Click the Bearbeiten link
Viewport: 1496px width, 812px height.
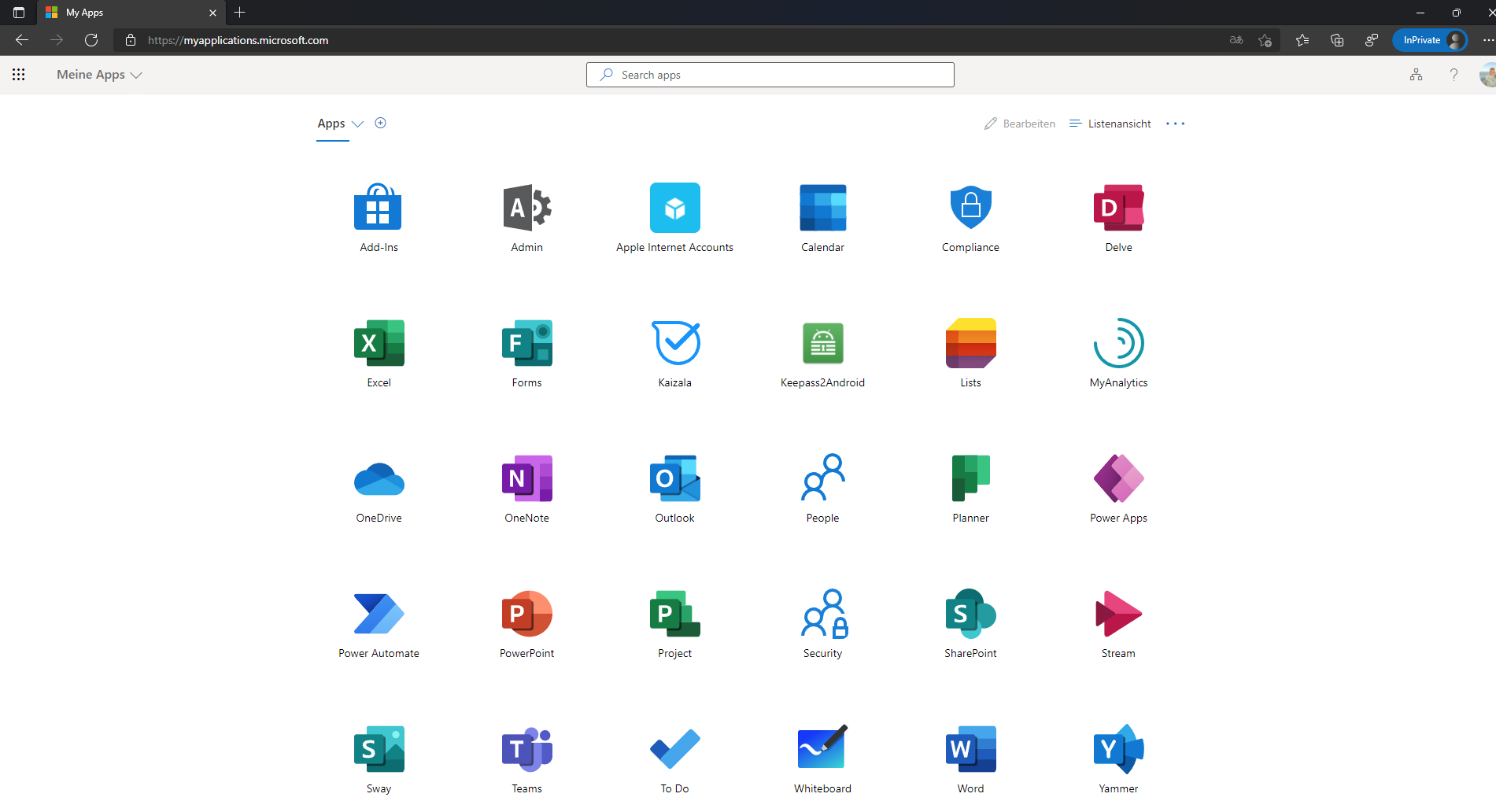tap(1019, 124)
